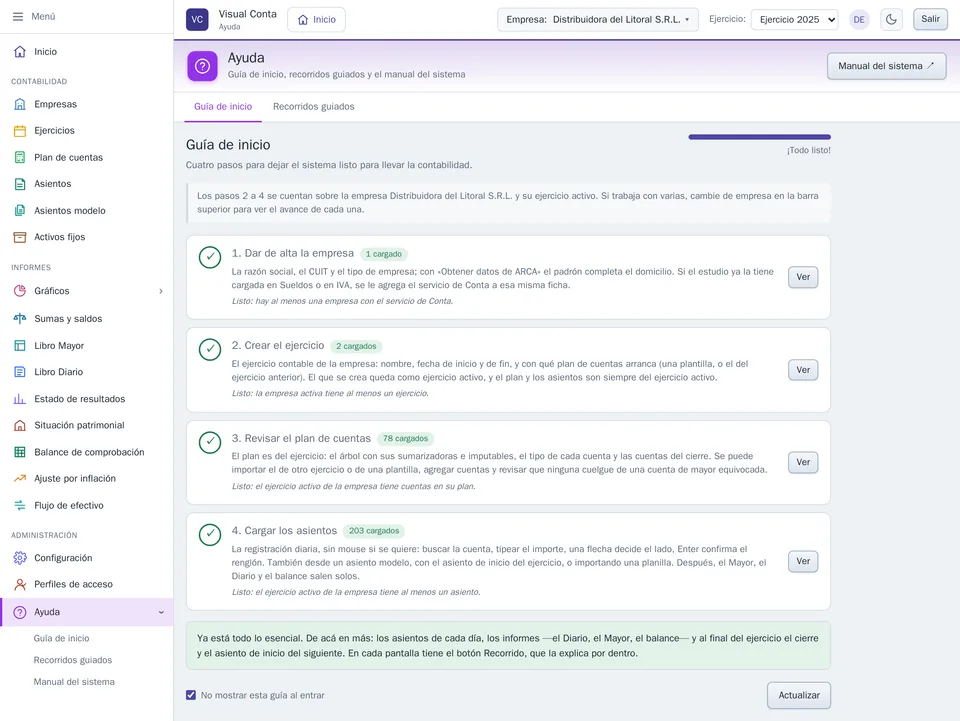Open the Ejercicio 2025 dropdown

pyautogui.click(x=795, y=20)
